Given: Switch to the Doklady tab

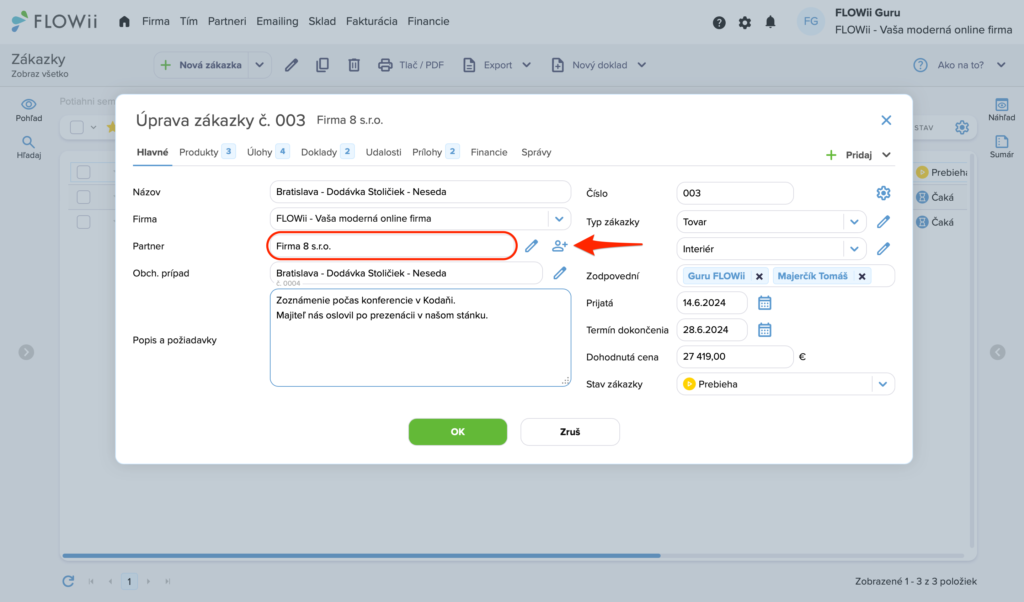Looking at the screenshot, I should 327,152.
